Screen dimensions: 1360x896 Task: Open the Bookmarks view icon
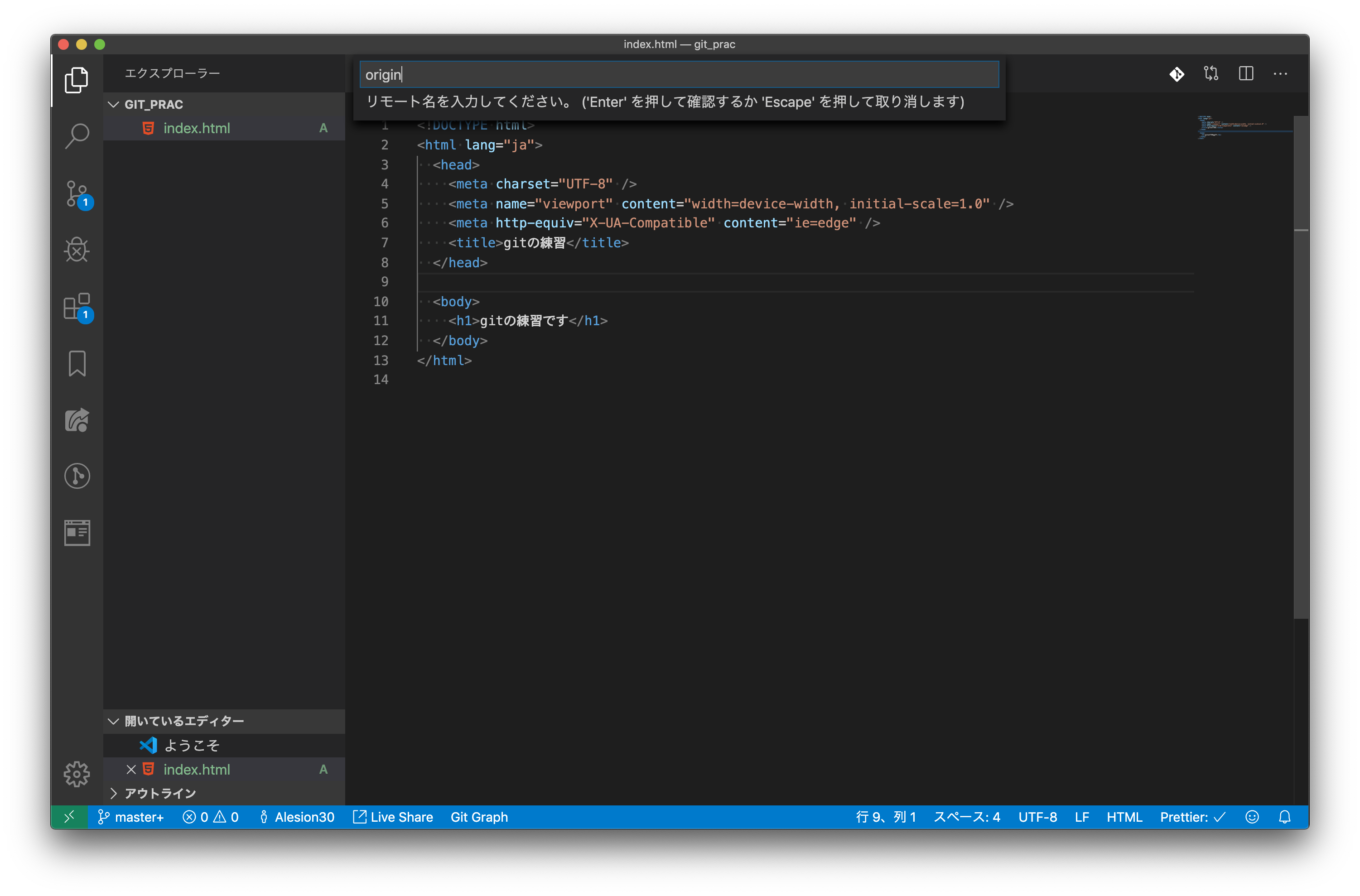pyautogui.click(x=77, y=363)
